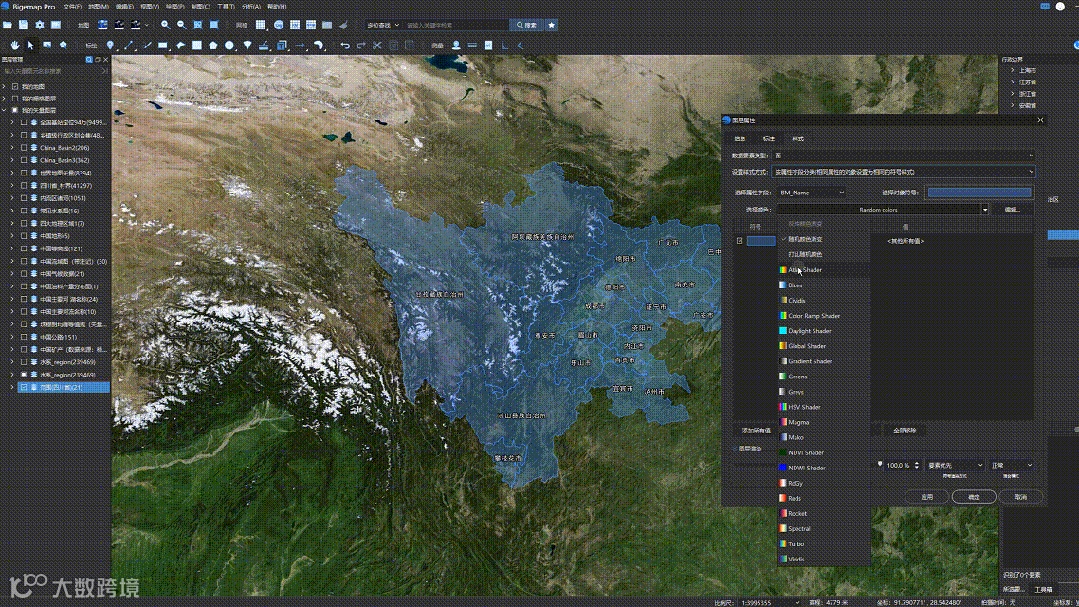Click the 搜索 search button
The image size is (1079, 607).
(526, 25)
